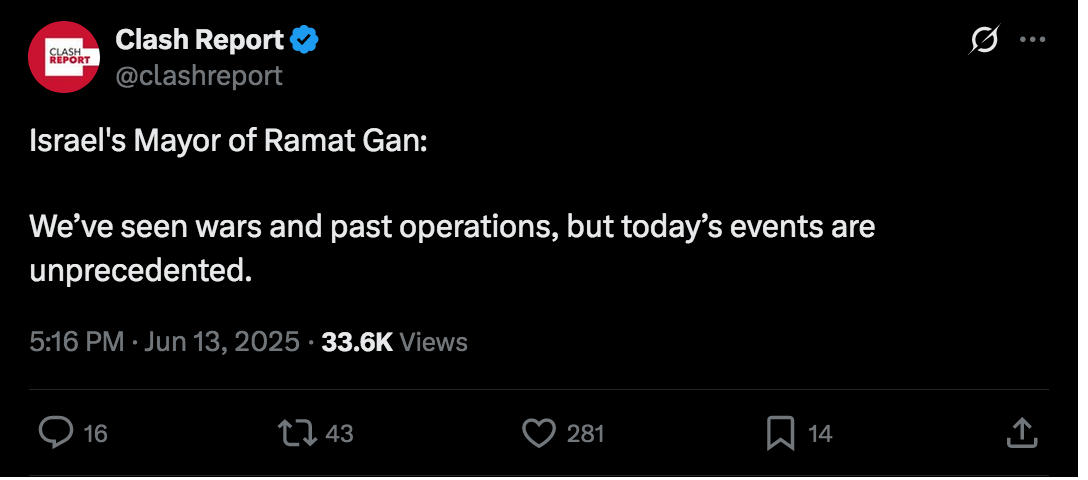Open the three-dot more options menu
1088x480 pixels.
[x=1032, y=40]
